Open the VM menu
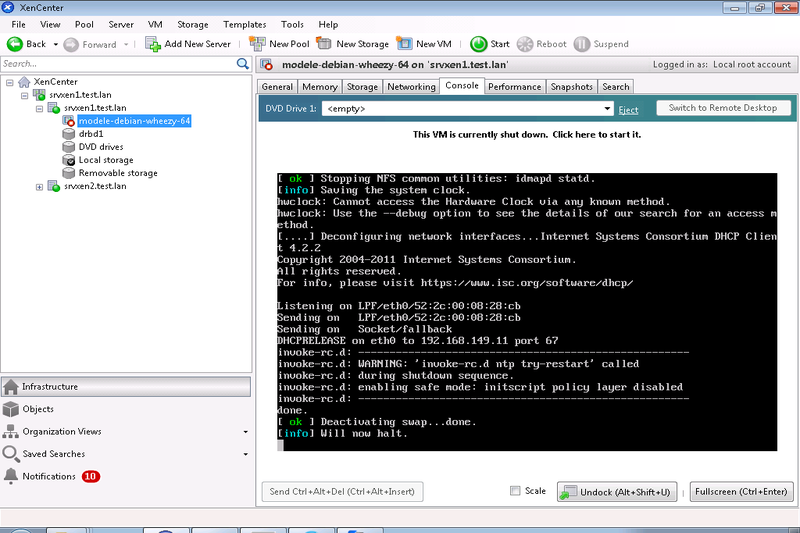Screen dimensions: 800x533 click(155, 24)
